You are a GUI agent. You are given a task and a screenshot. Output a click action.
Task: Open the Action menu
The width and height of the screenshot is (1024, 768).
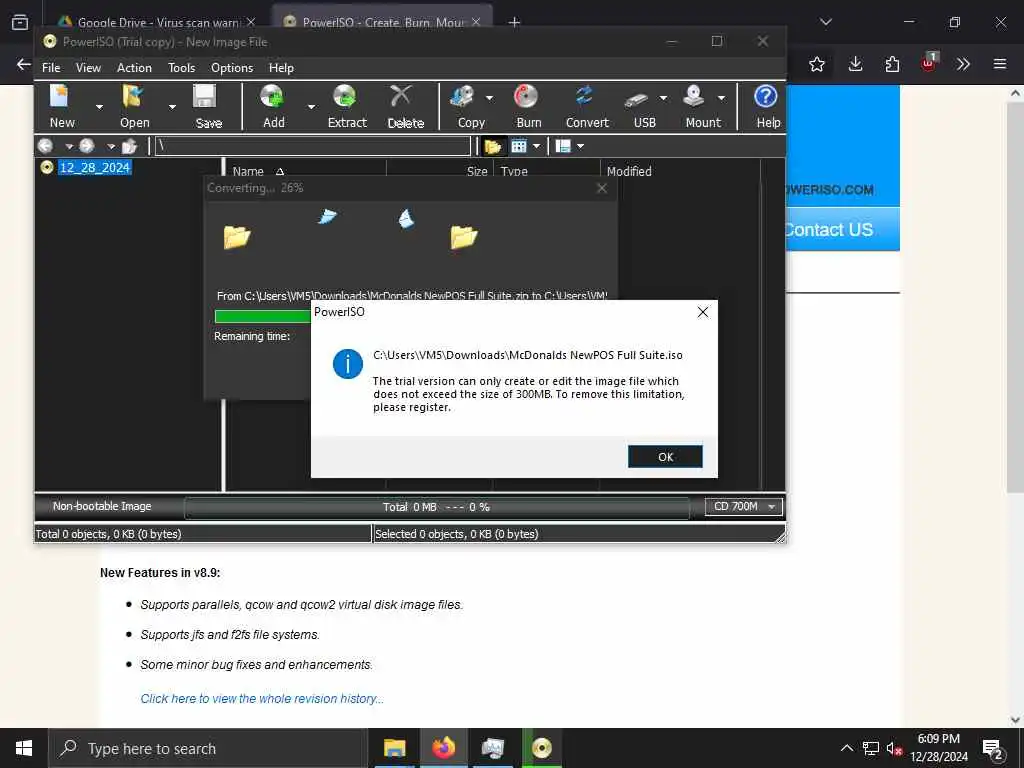pyautogui.click(x=134, y=68)
